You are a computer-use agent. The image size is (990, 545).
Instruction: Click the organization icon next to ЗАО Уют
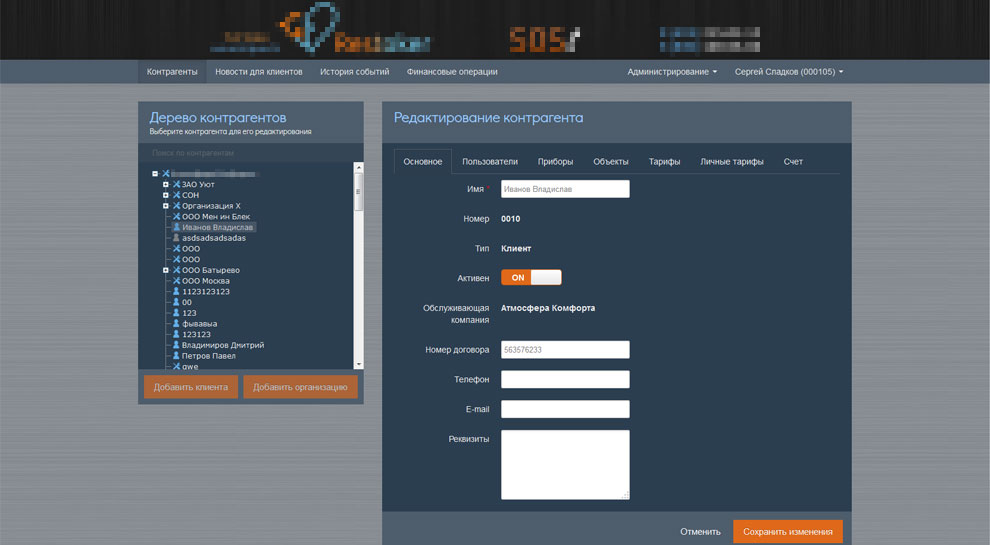pyautogui.click(x=176, y=184)
